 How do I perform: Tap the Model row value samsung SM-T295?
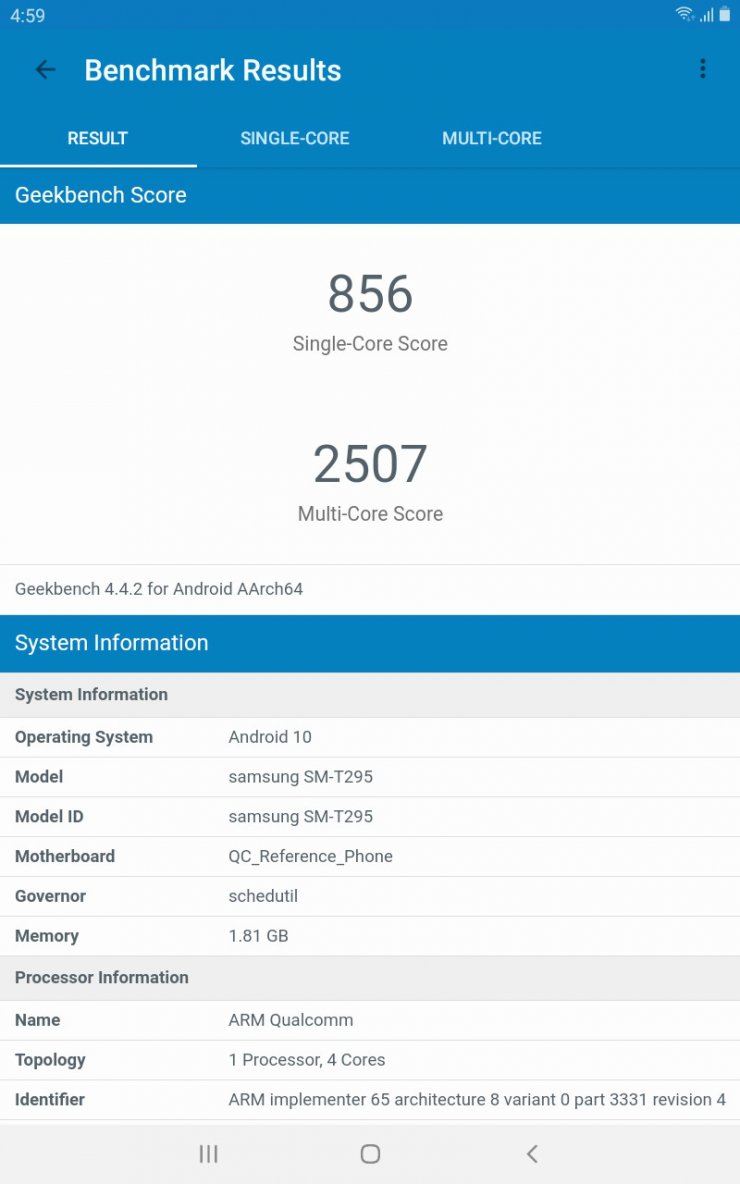pos(301,776)
